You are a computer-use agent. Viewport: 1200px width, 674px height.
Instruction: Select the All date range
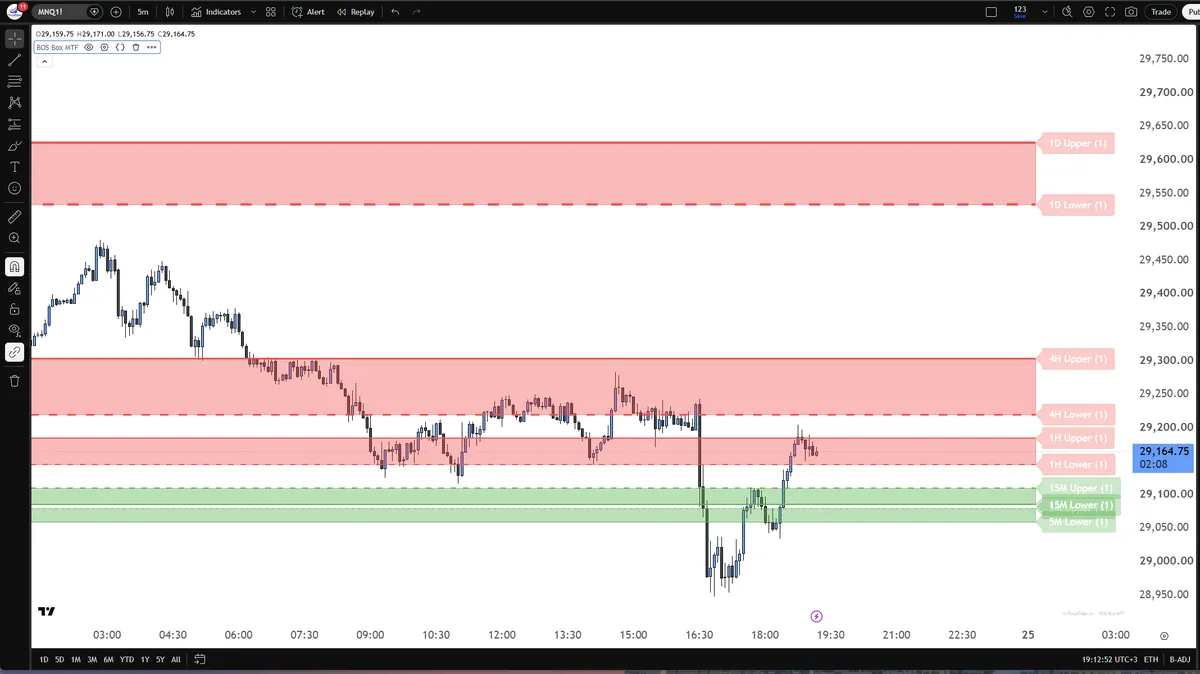[176, 659]
